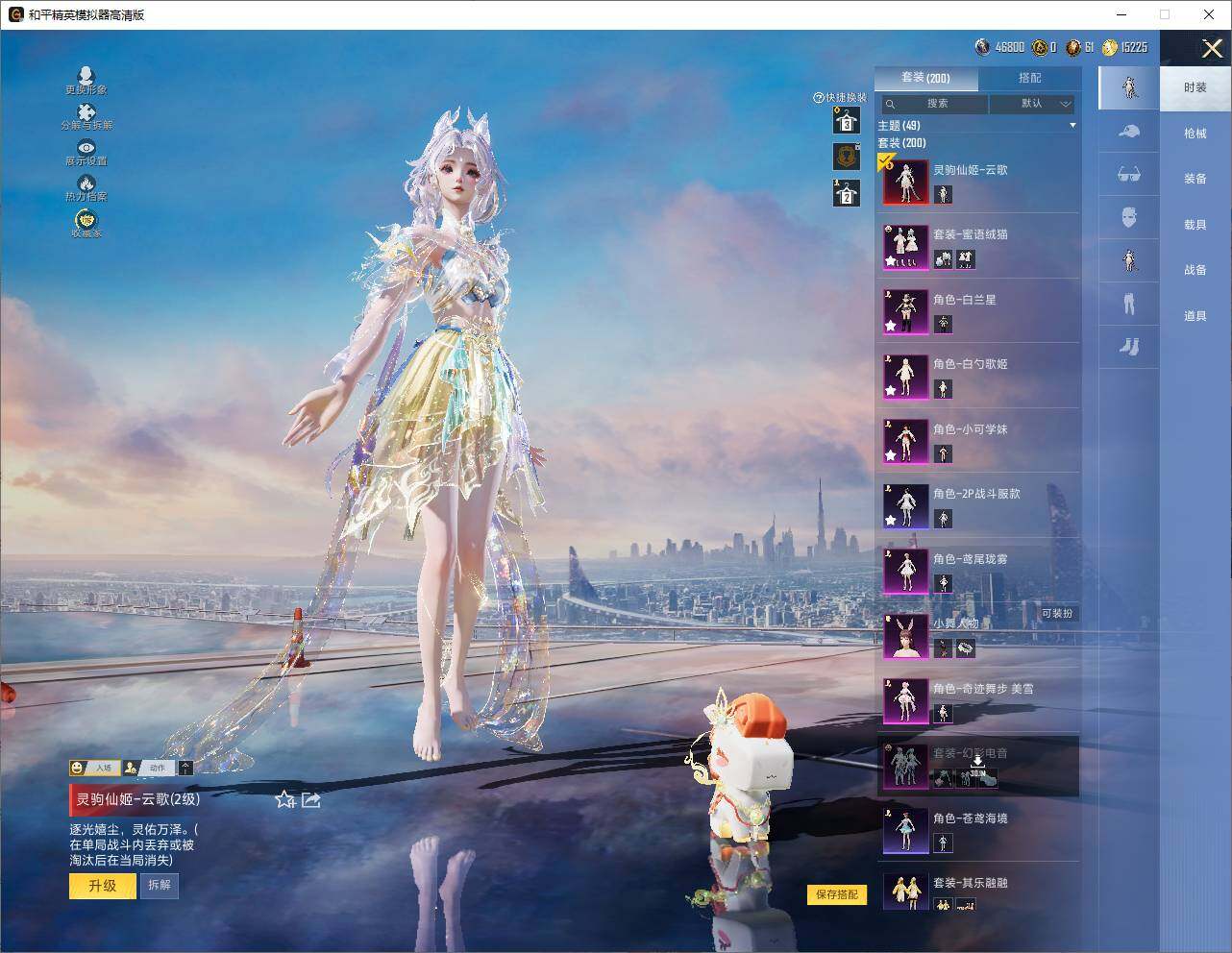Open 展示设置 eye icon

[86, 147]
